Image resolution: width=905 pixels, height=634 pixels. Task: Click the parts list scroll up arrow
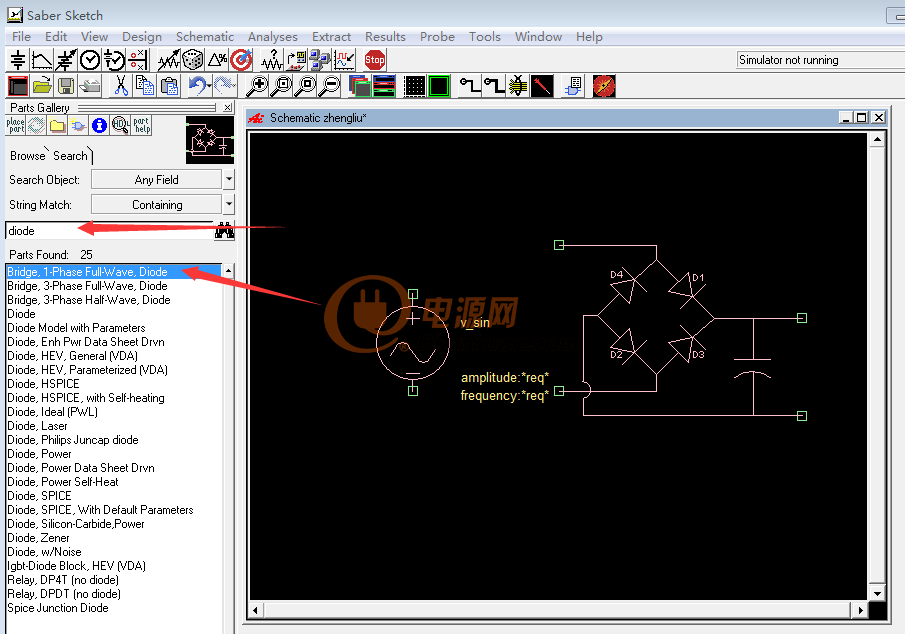[229, 271]
